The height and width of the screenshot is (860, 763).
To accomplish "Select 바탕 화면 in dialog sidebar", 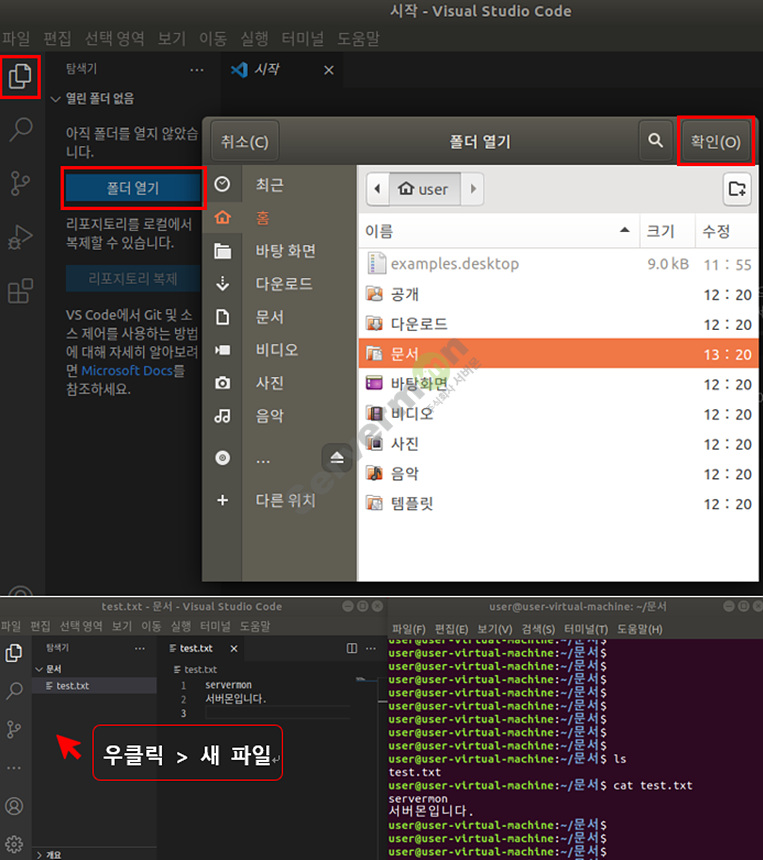I will coord(280,251).
